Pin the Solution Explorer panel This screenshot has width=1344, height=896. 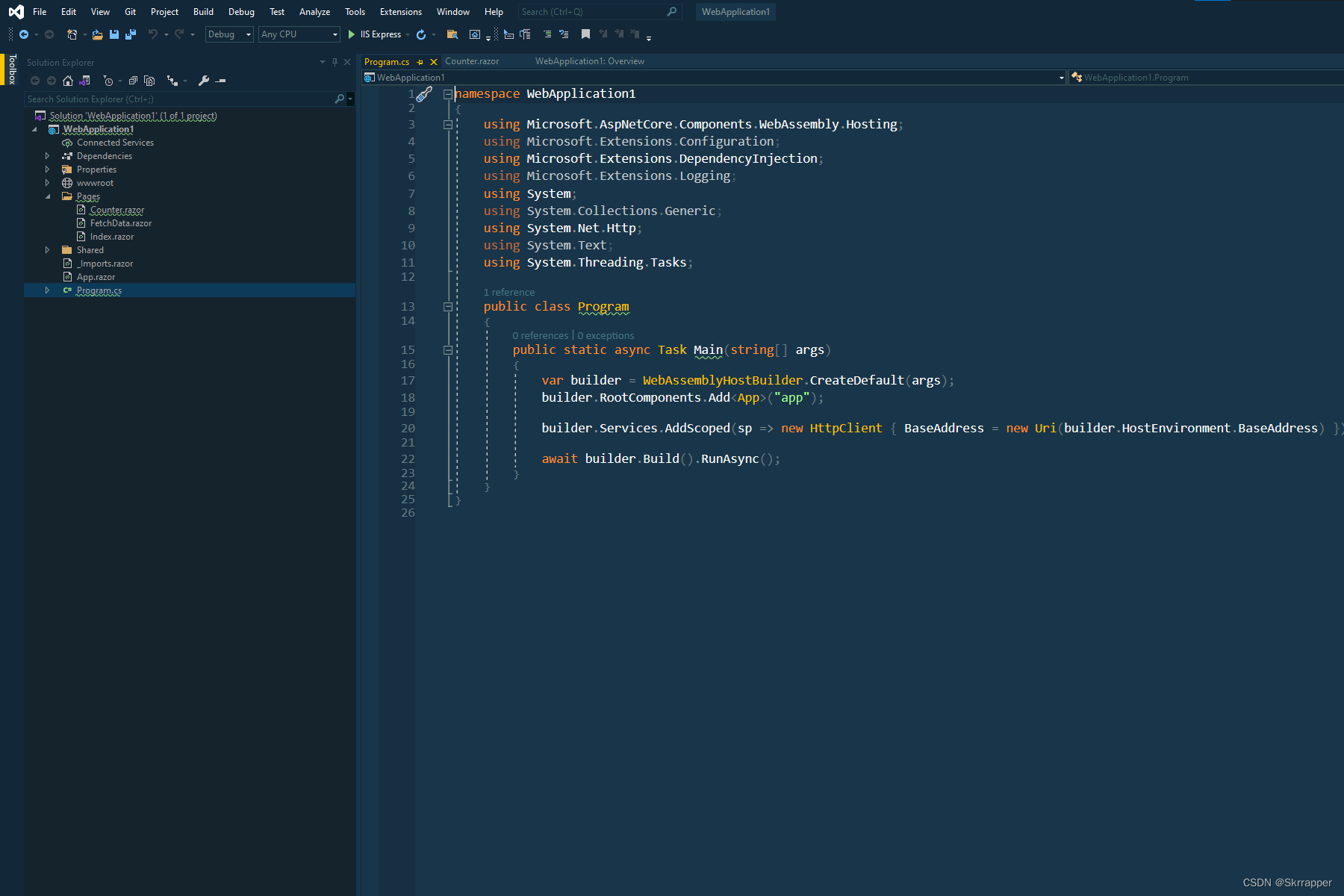[x=335, y=62]
